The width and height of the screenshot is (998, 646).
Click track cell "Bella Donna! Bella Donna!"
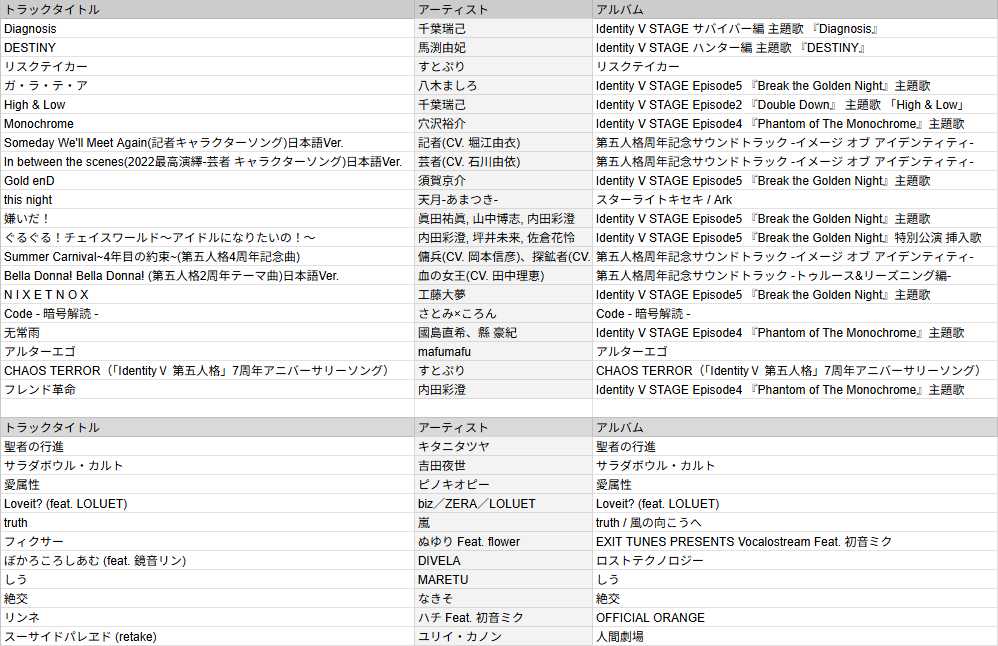point(207,276)
